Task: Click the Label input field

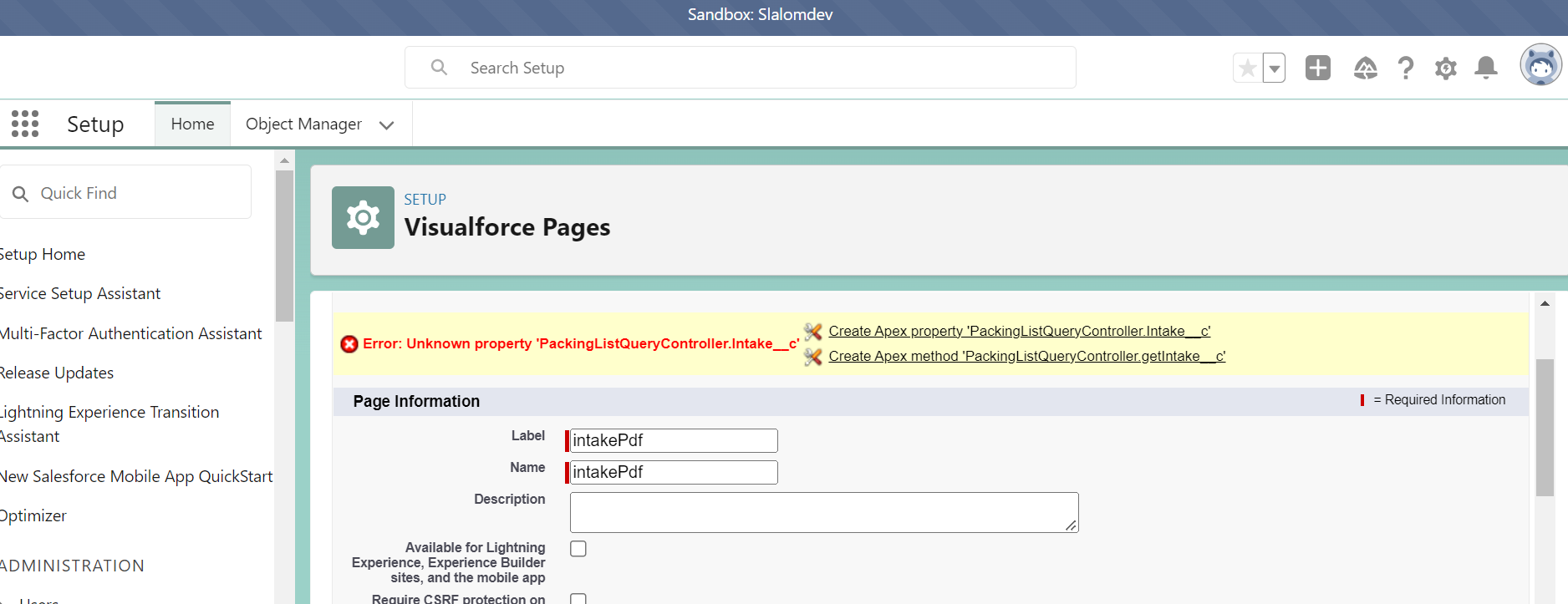Action: [673, 440]
